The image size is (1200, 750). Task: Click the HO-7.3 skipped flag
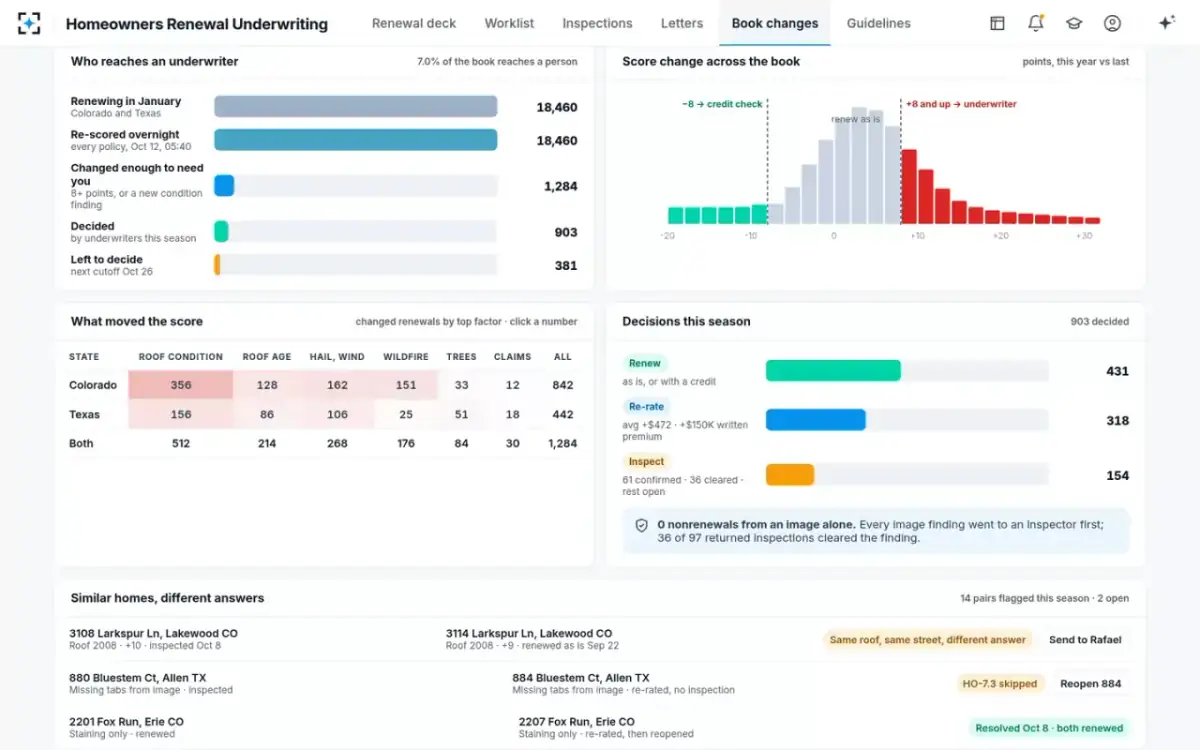tap(1000, 684)
